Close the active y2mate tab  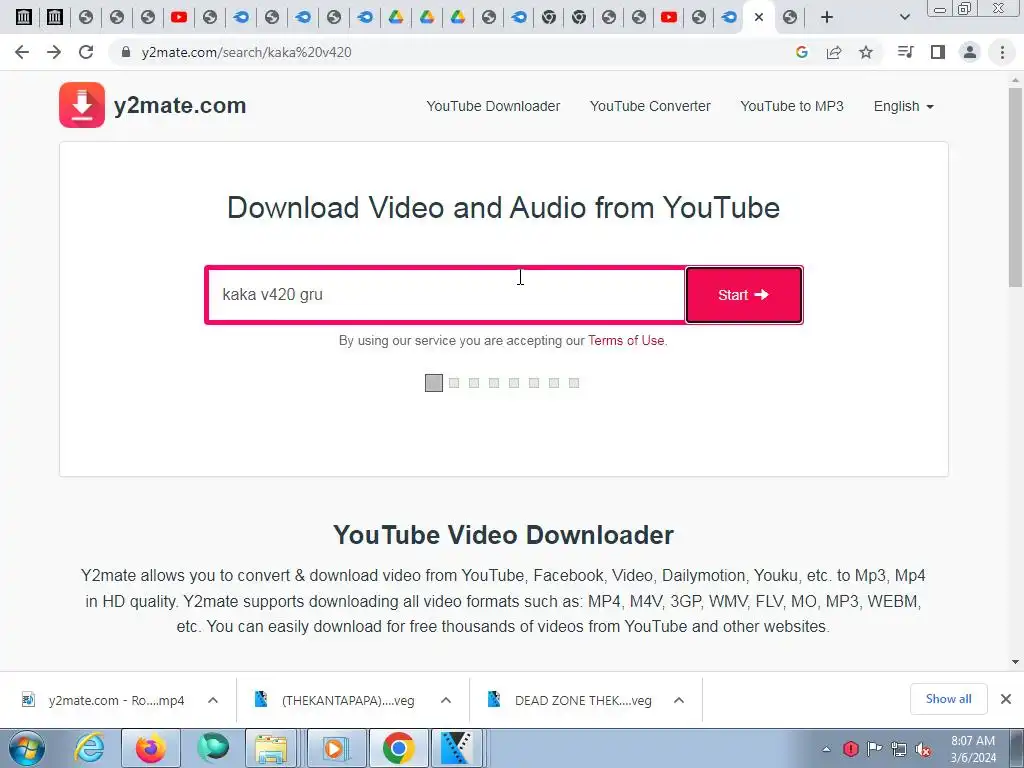pos(758,17)
